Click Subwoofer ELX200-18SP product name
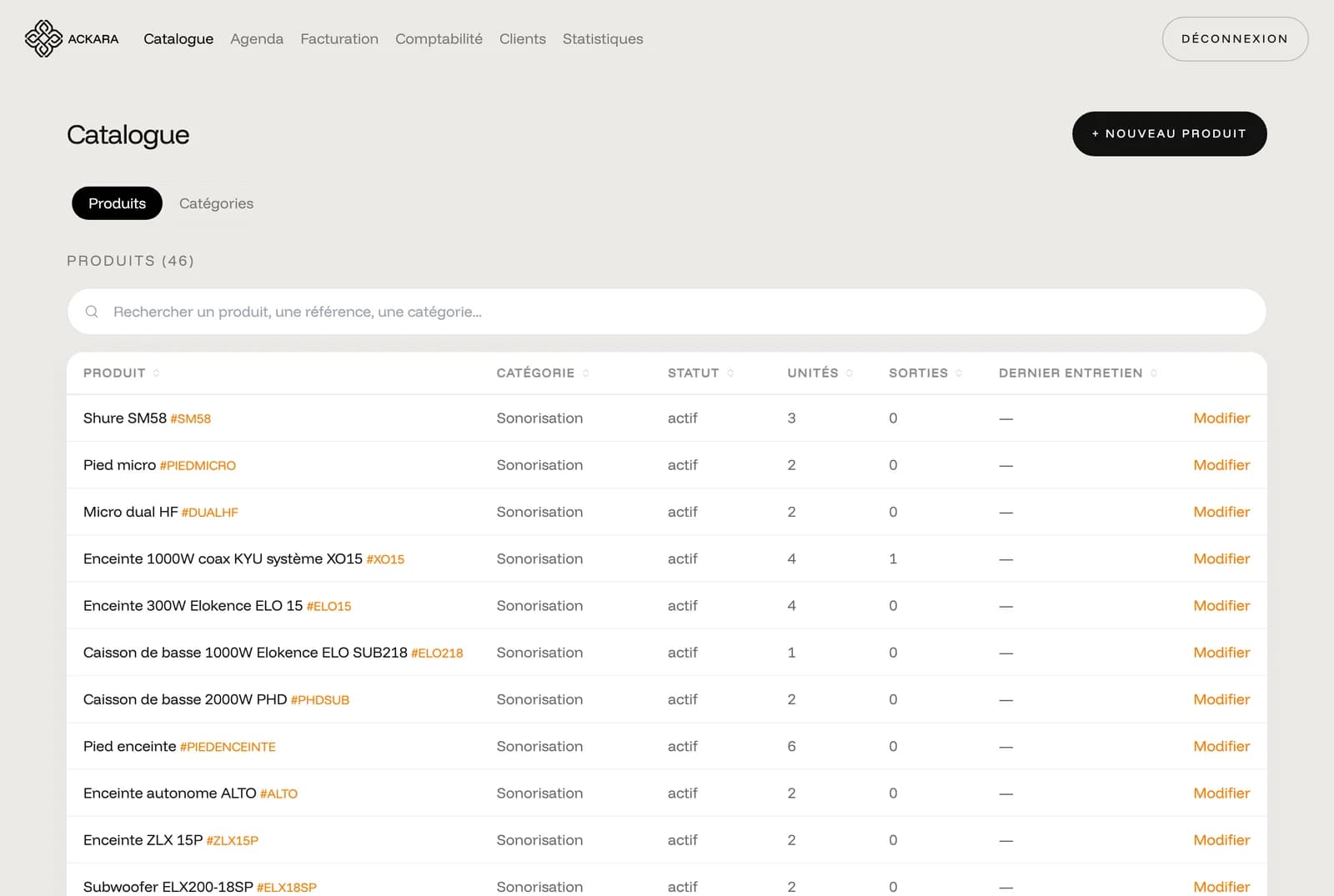This screenshot has width=1334, height=896. click(x=168, y=887)
